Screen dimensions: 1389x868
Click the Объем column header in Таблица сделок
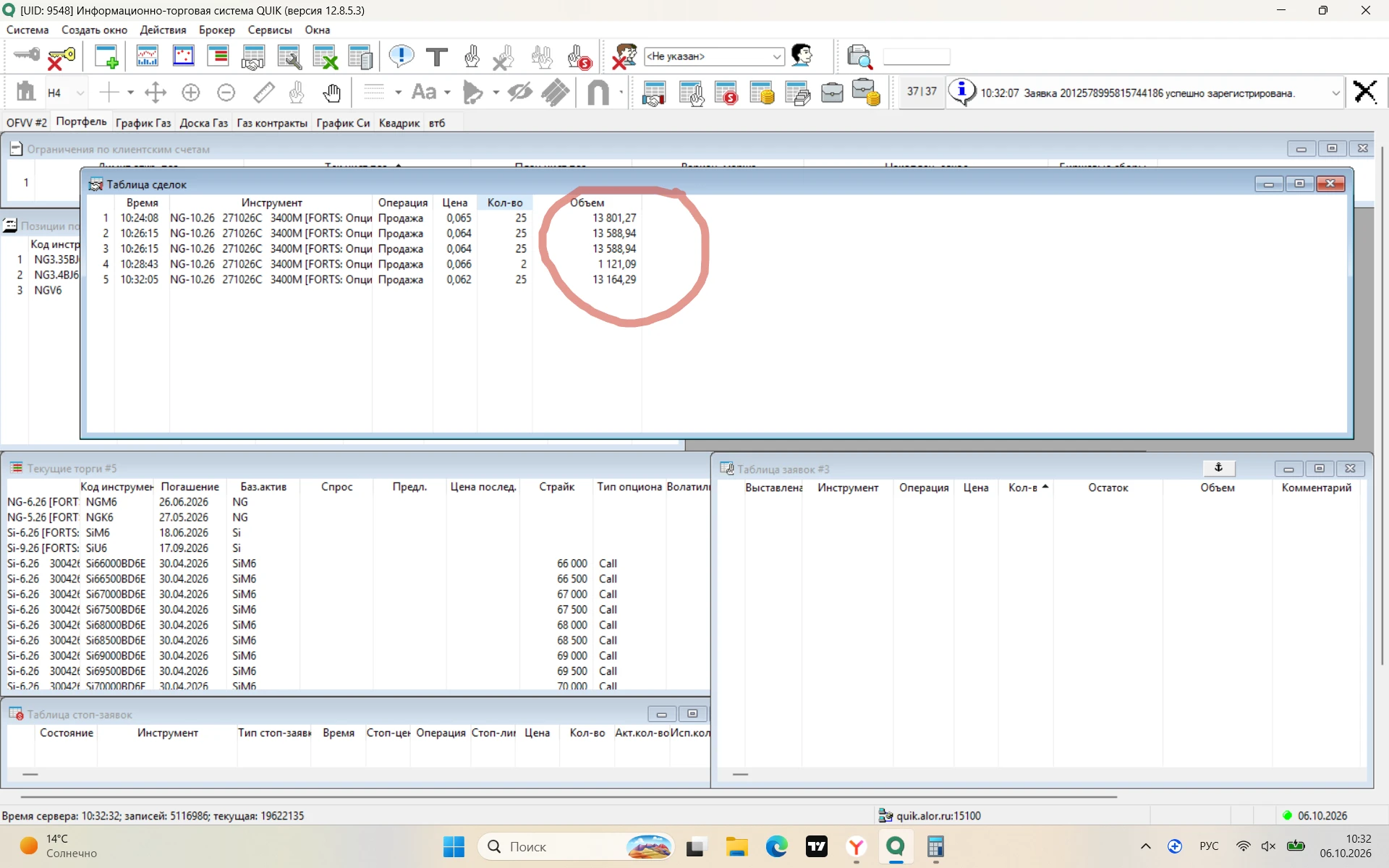pos(587,203)
